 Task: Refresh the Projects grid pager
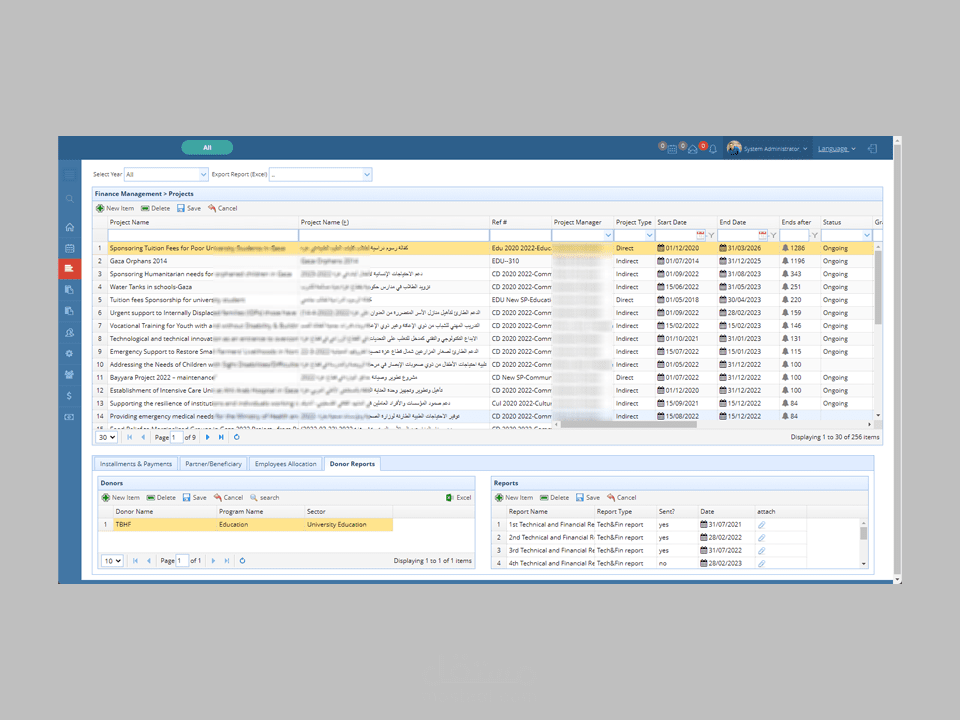[x=236, y=437]
